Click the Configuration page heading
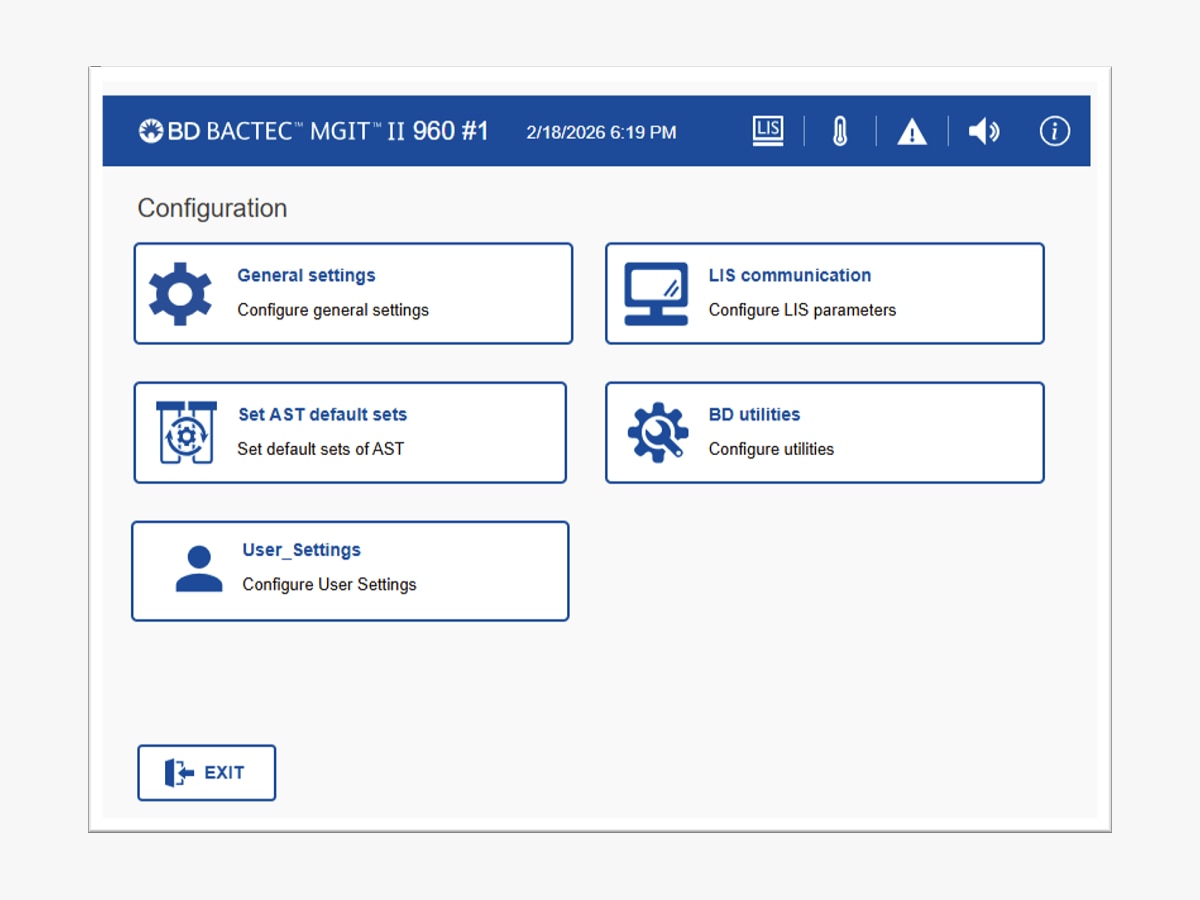Screen dimensions: 1200x900 [x=212, y=208]
